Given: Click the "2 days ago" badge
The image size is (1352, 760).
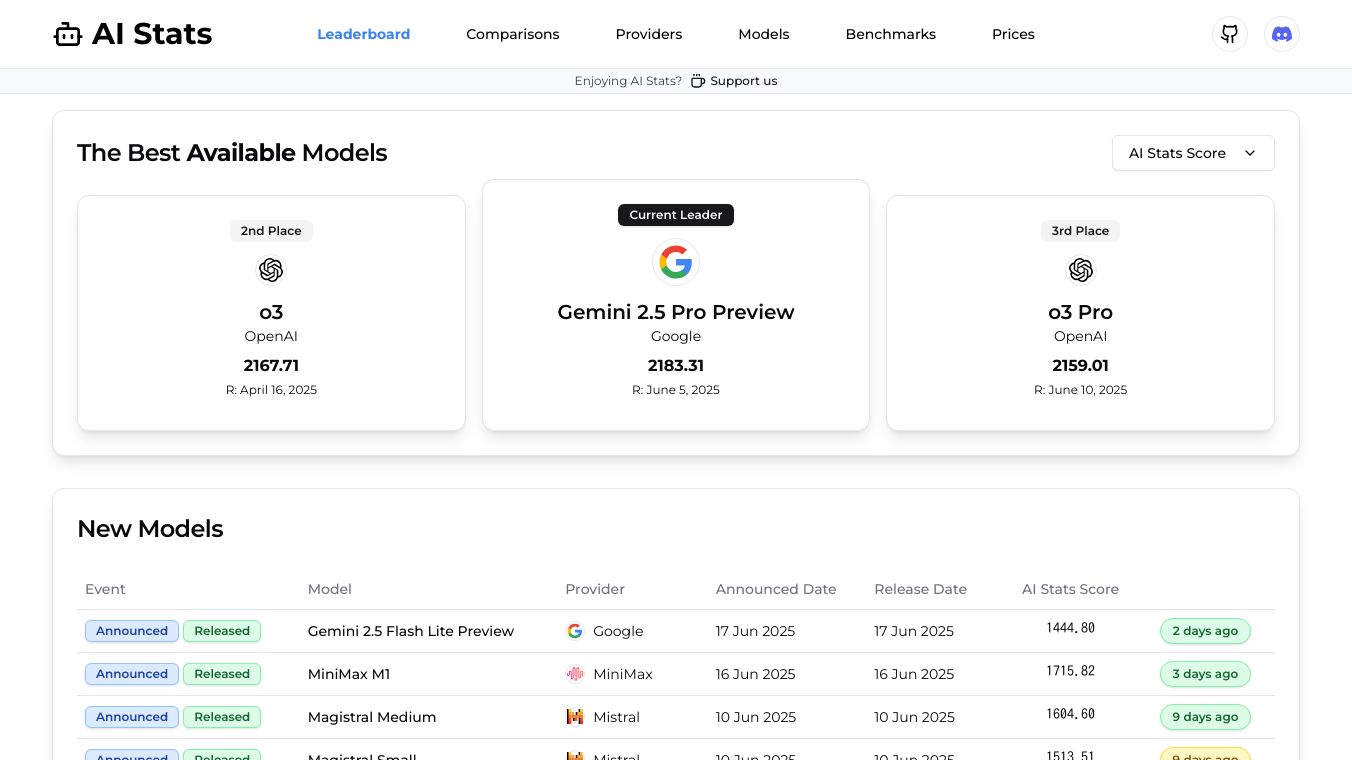Looking at the screenshot, I should 1205,631.
